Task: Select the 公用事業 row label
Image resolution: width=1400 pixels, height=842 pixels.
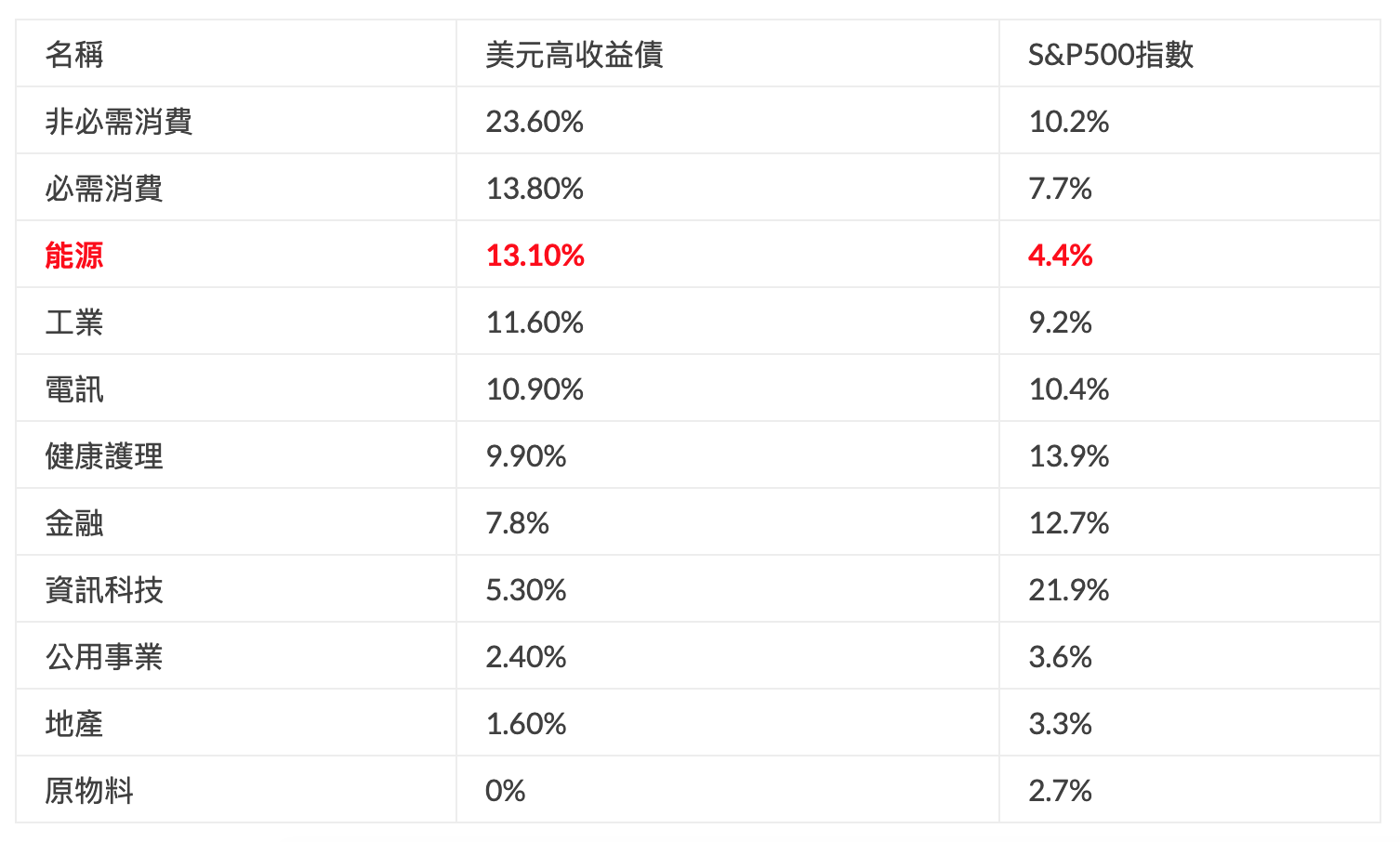Action: (x=104, y=657)
